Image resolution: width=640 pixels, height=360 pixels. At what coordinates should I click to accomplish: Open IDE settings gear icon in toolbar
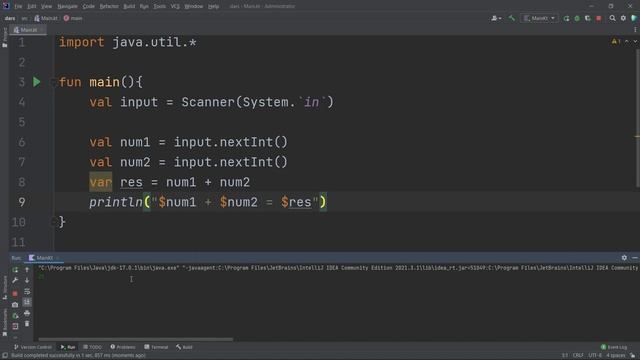pyautogui.click(x=623, y=18)
